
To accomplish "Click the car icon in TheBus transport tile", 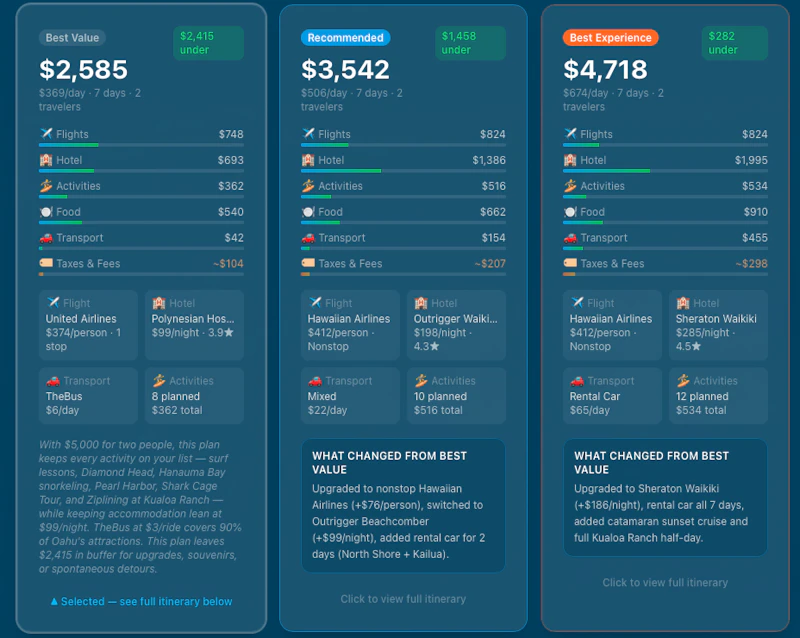I will pyautogui.click(x=53, y=381).
